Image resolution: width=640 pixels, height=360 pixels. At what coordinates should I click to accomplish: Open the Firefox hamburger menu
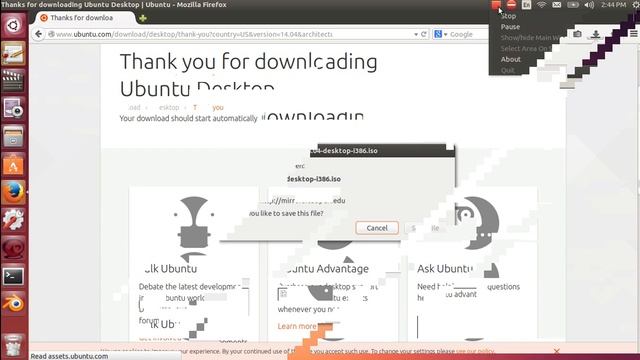pos(633,34)
